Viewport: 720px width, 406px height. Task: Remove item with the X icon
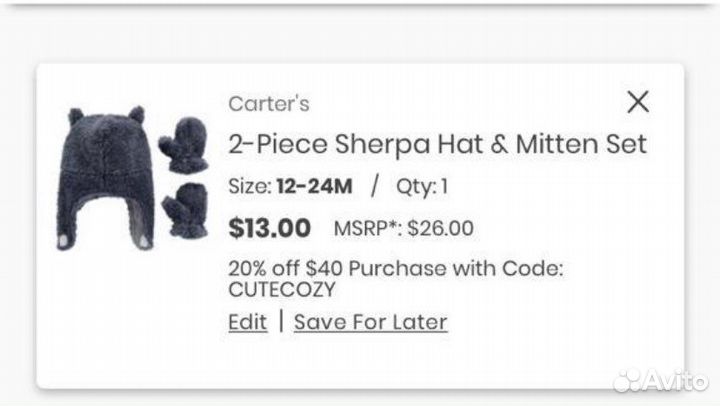(x=637, y=101)
